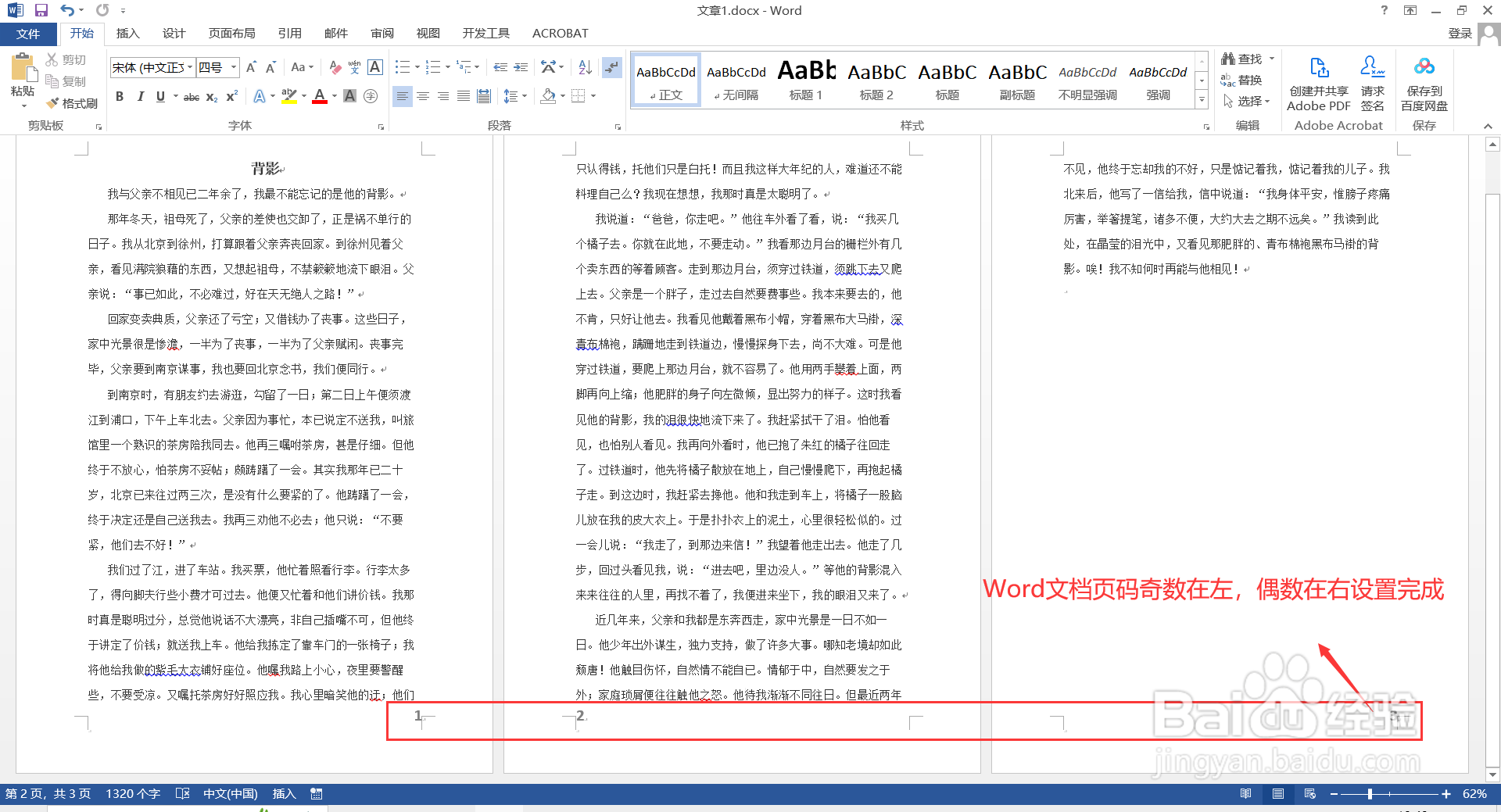The image size is (1501, 812).
Task: Copy the selection with 复制
Action: point(66,81)
